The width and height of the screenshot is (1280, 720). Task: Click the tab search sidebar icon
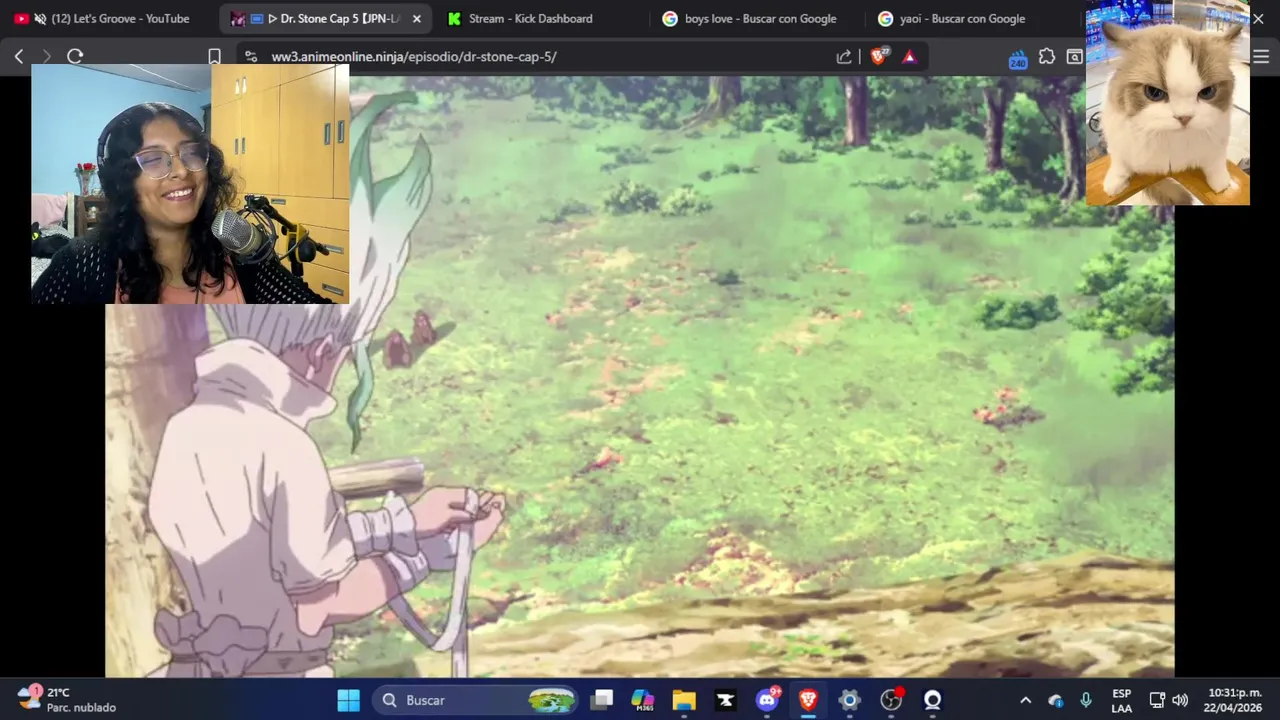1074,56
